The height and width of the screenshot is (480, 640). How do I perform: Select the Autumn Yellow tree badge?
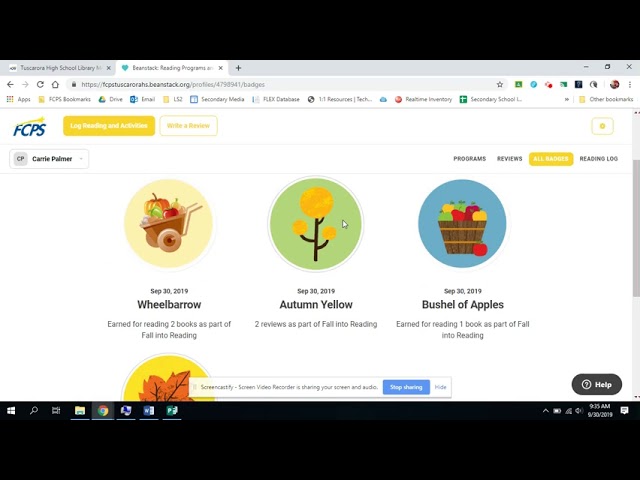pos(316,224)
